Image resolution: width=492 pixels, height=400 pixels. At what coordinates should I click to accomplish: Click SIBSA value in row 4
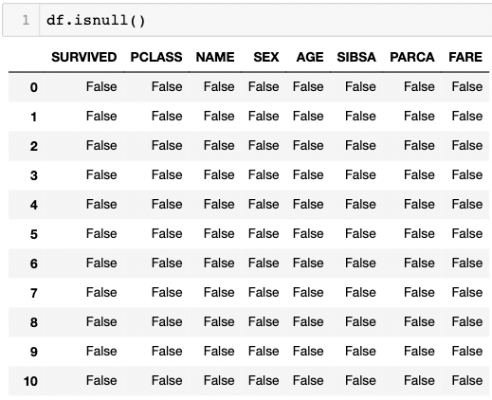(x=361, y=204)
